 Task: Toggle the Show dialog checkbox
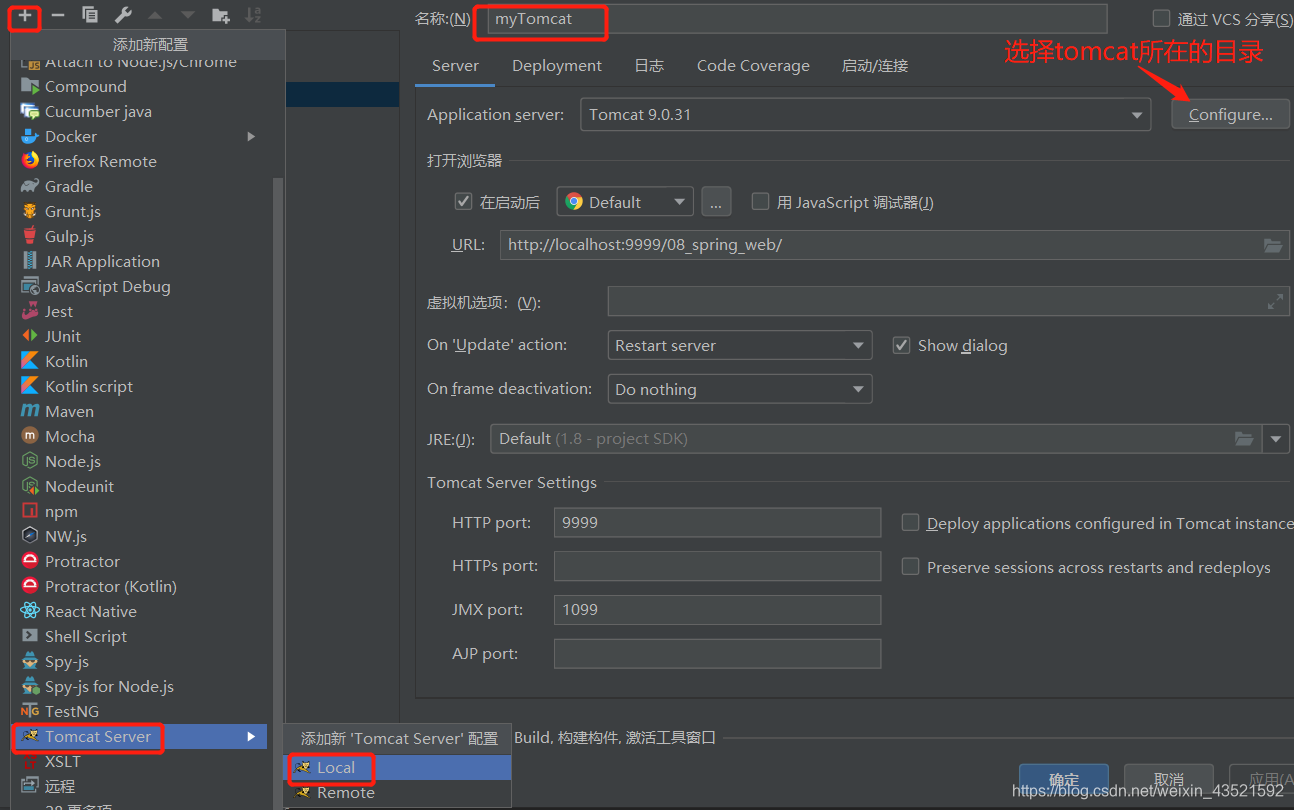tap(901, 345)
